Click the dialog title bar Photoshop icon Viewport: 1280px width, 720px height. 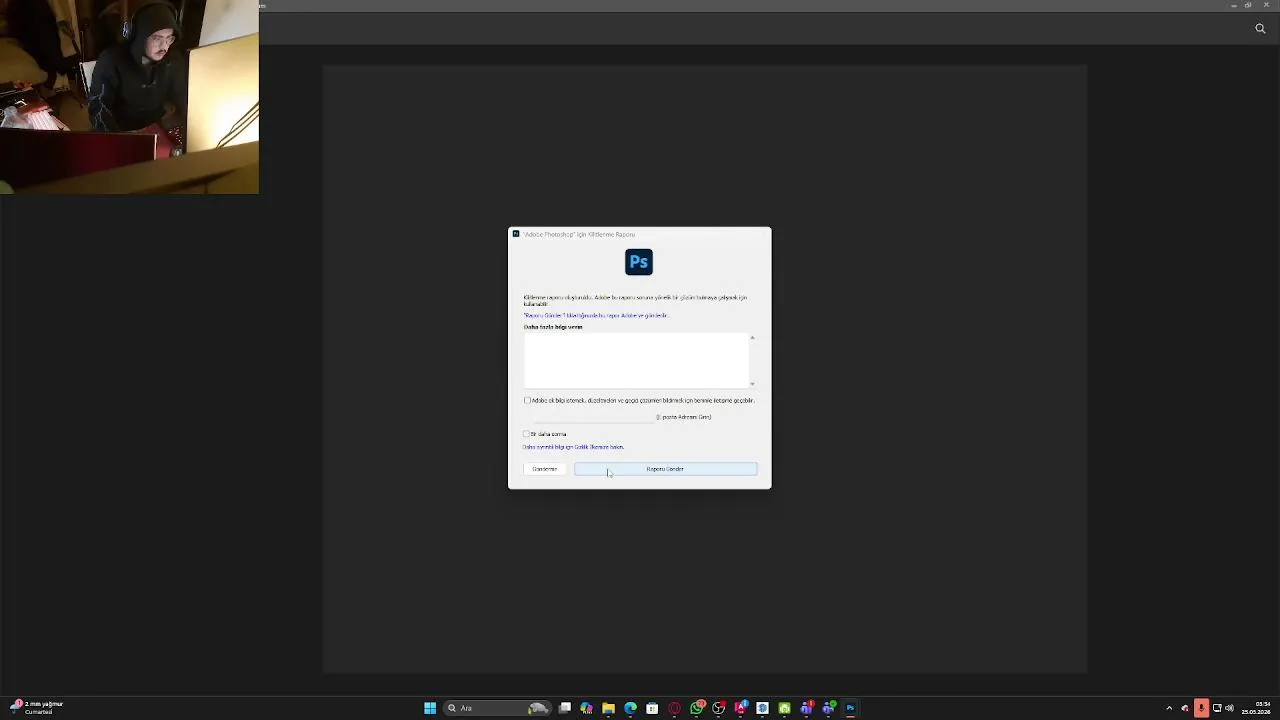[516, 234]
